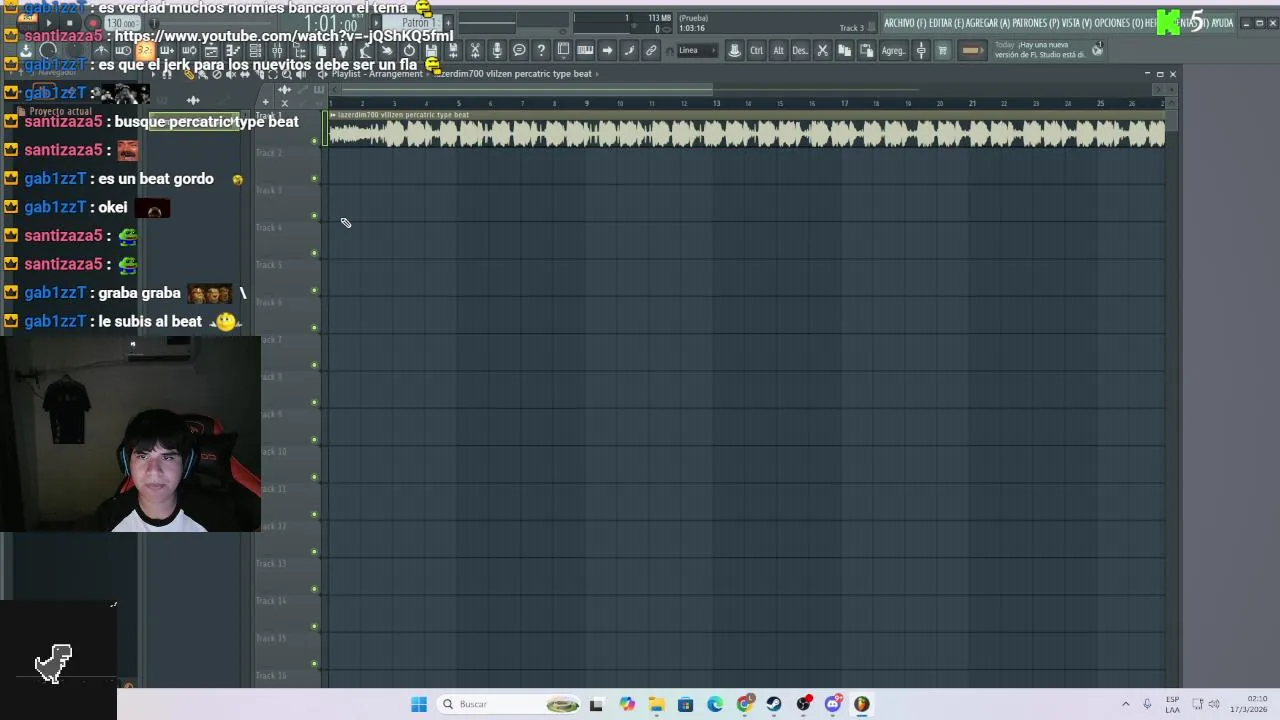Click the chain link icon

pos(651,50)
